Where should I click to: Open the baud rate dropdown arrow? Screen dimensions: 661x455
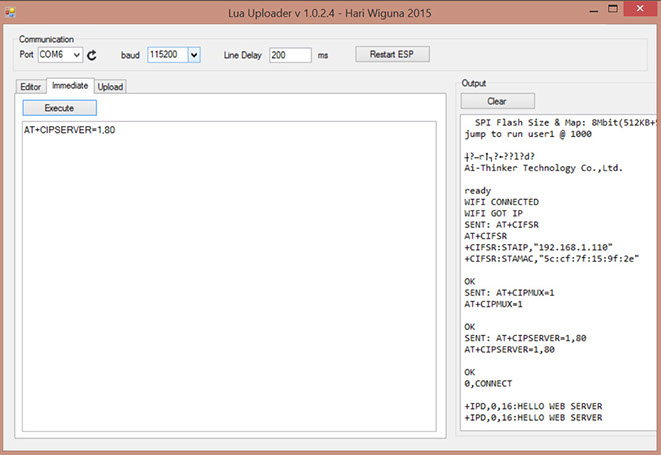[x=194, y=55]
